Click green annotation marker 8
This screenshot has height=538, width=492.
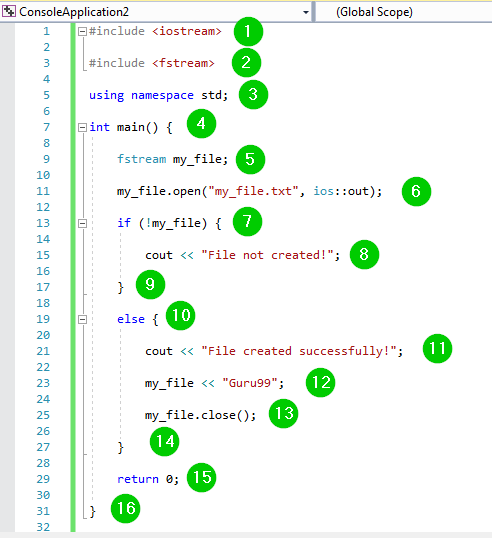pyautogui.click(x=364, y=255)
